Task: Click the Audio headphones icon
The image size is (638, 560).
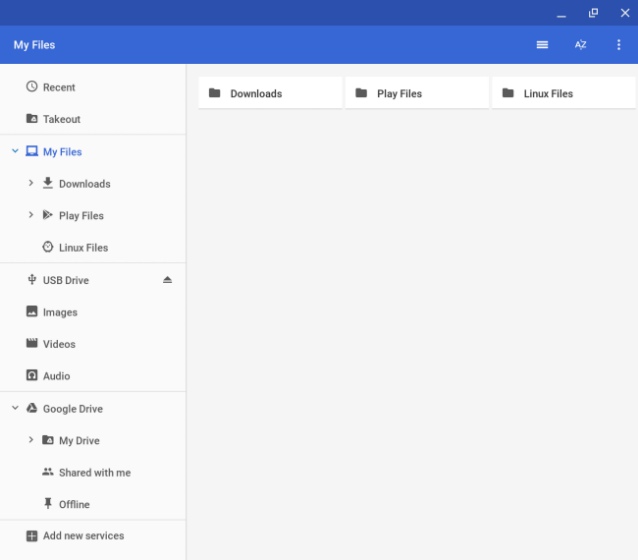Action: [32, 375]
